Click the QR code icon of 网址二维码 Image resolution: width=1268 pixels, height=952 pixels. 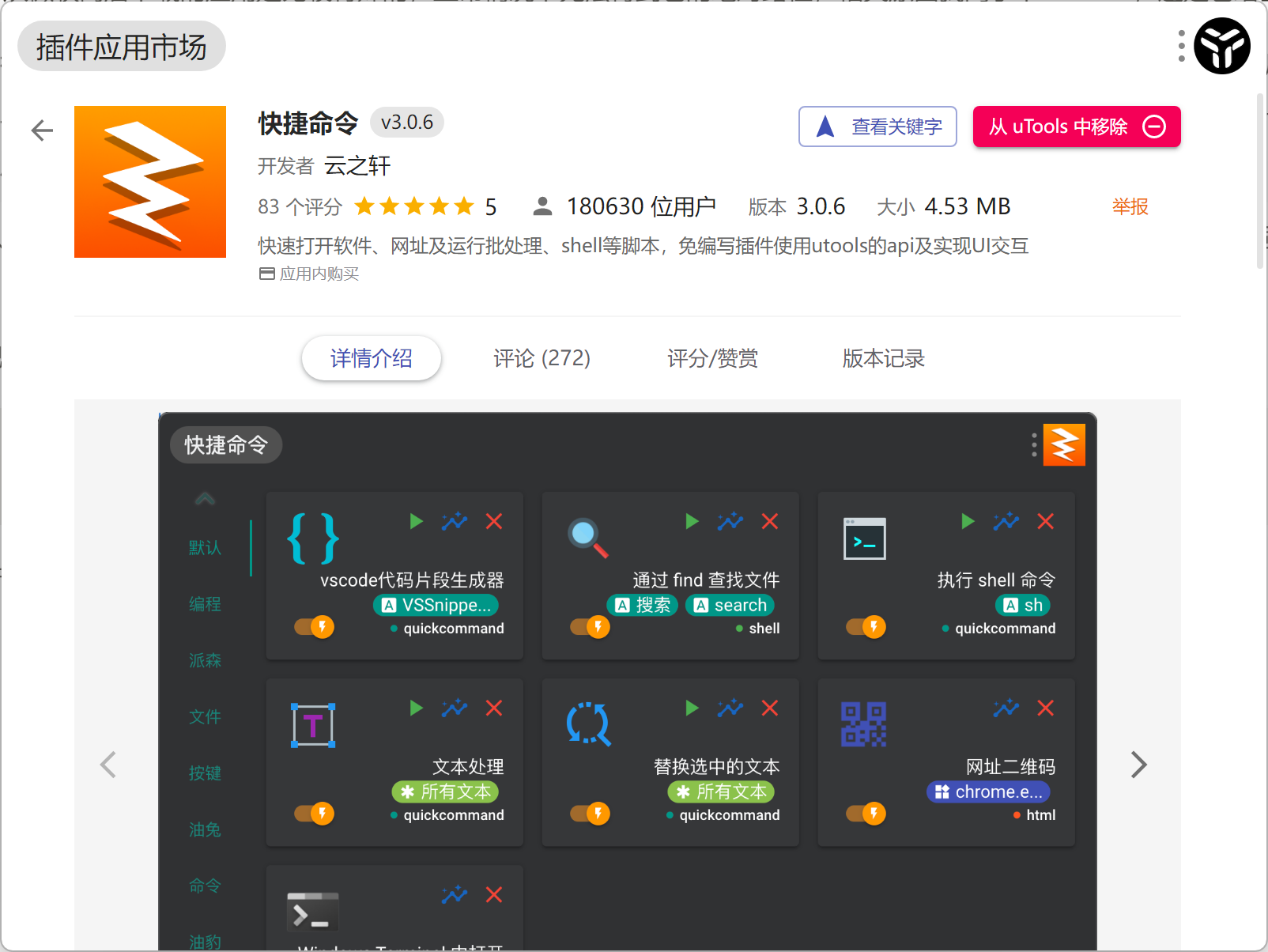[x=864, y=724]
